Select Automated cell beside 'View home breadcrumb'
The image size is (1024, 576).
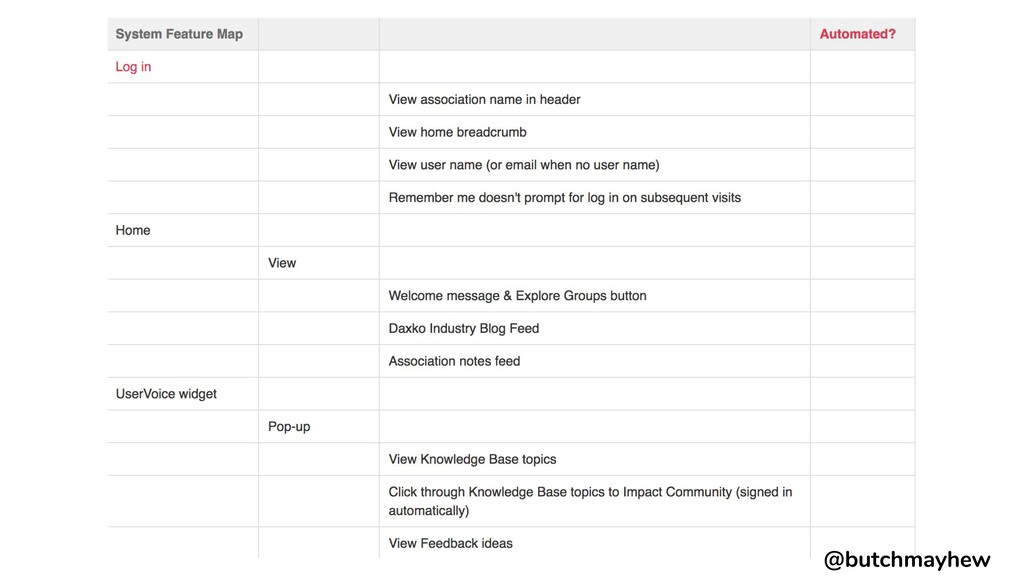[862, 132]
